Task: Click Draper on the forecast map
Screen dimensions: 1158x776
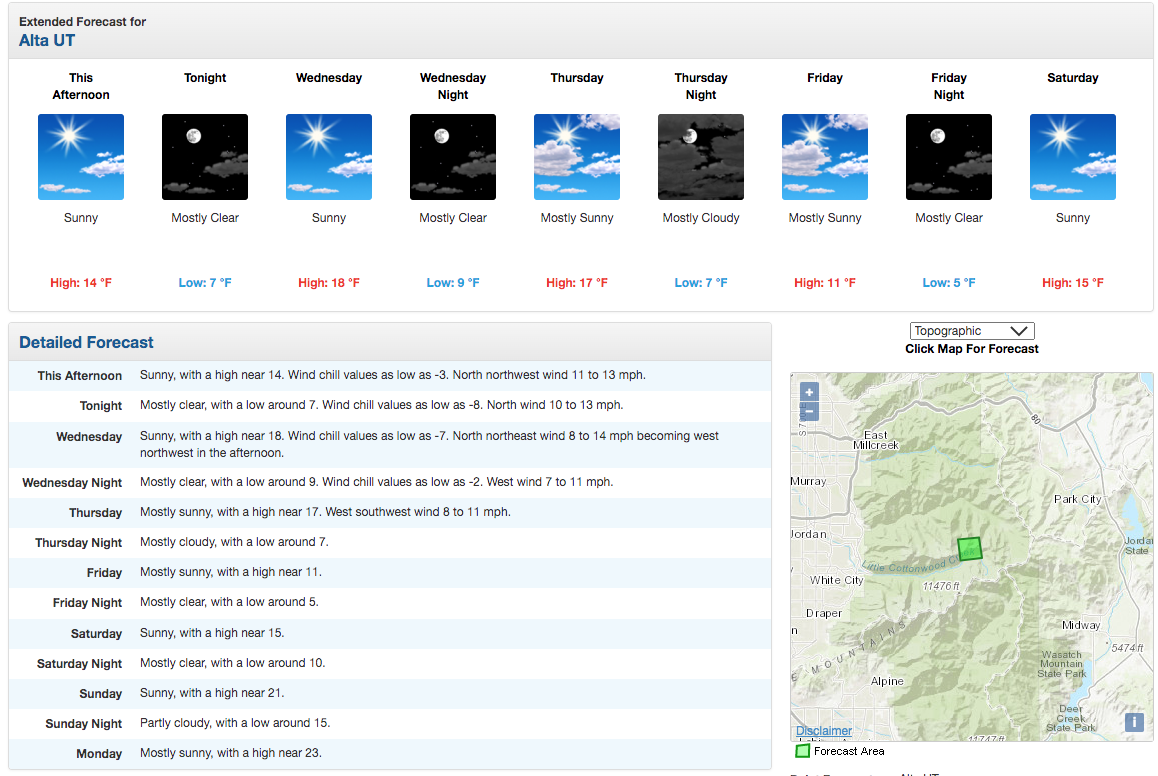Action: point(824,613)
